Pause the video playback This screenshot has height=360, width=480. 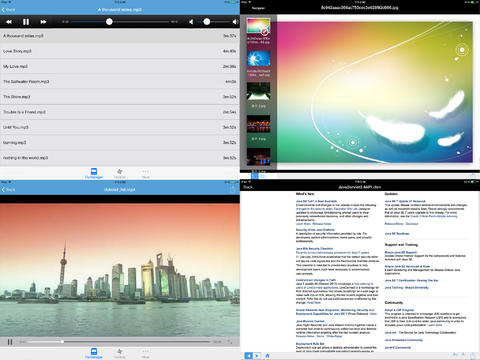point(10,342)
